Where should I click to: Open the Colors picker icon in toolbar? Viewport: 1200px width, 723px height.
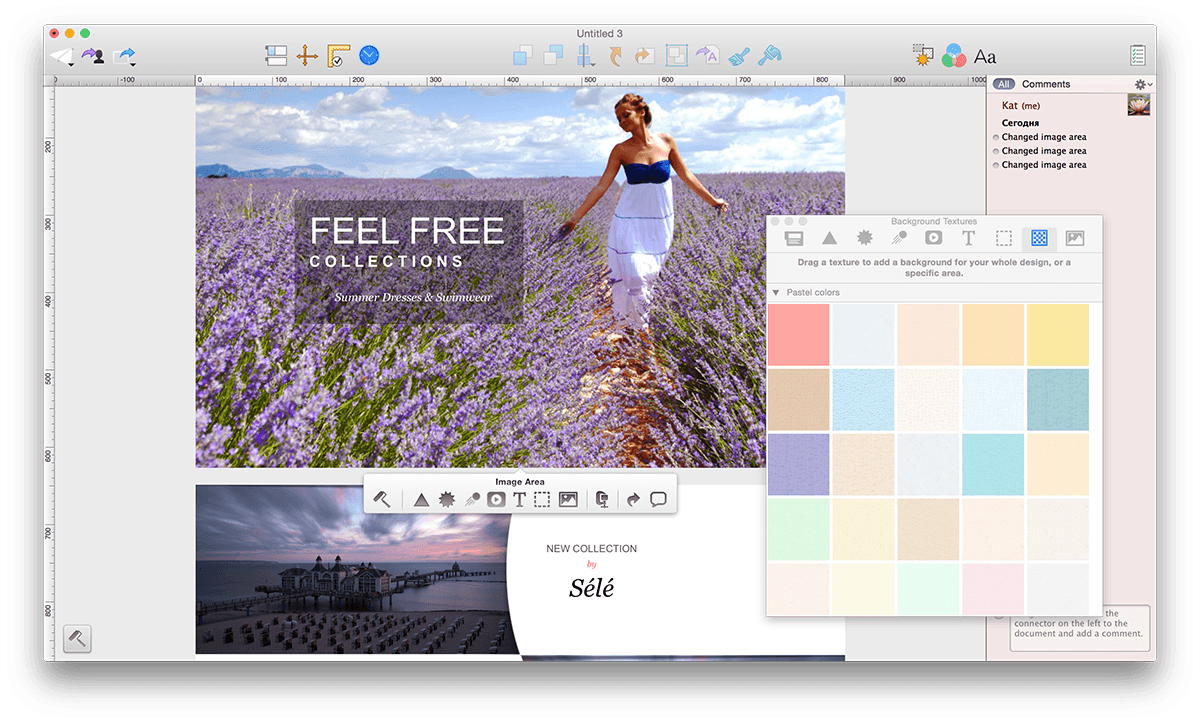953,56
